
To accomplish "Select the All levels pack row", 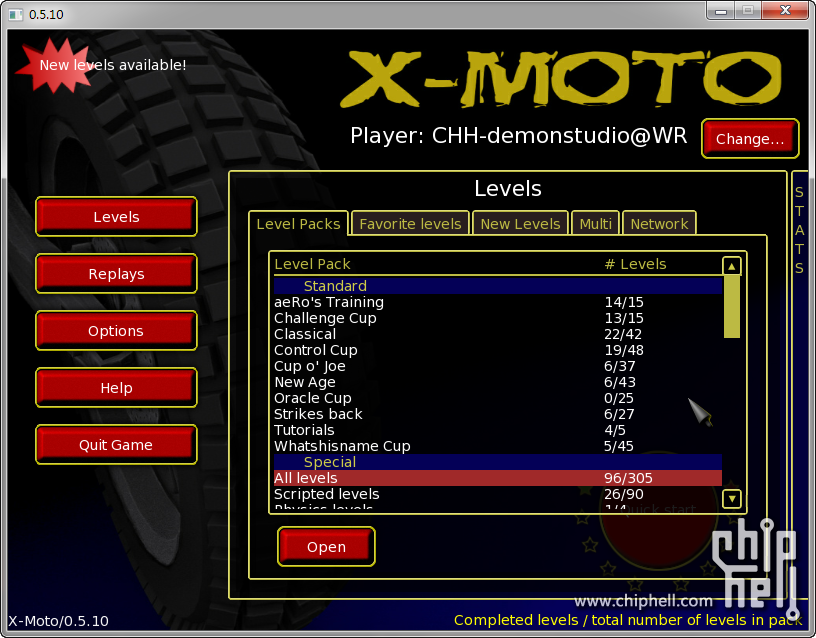I will tap(498, 478).
